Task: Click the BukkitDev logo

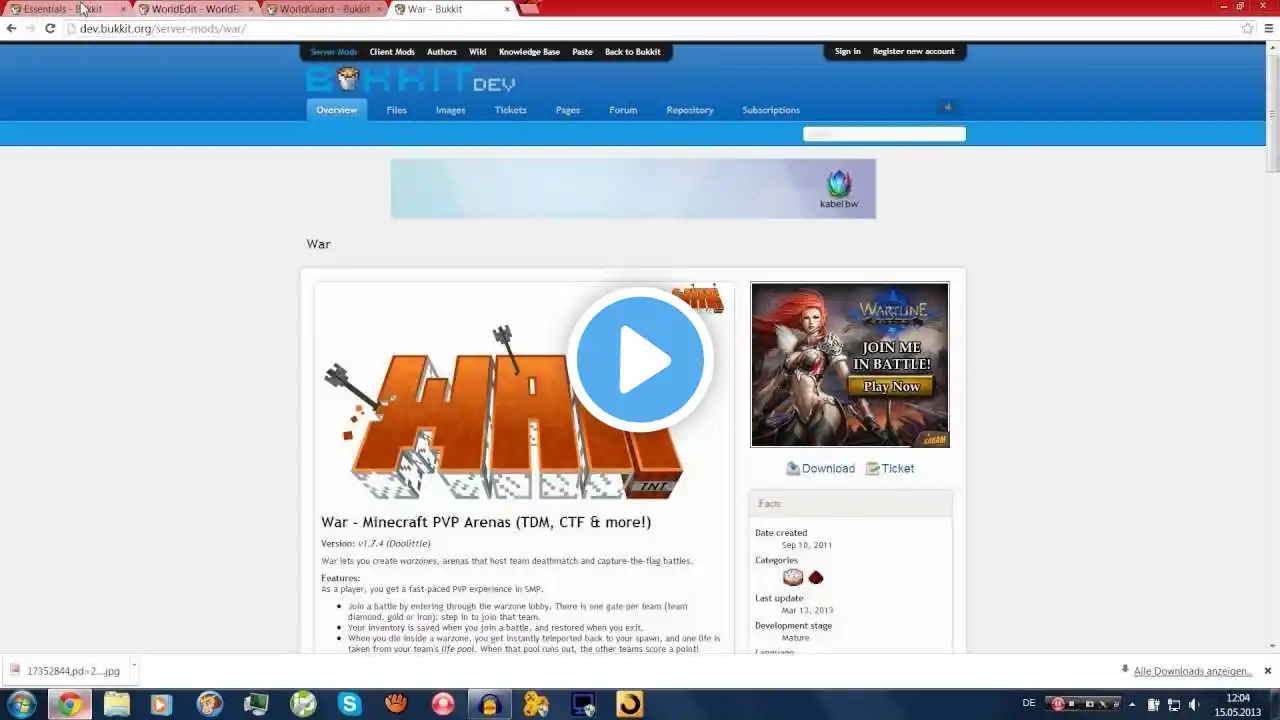Action: [x=411, y=80]
